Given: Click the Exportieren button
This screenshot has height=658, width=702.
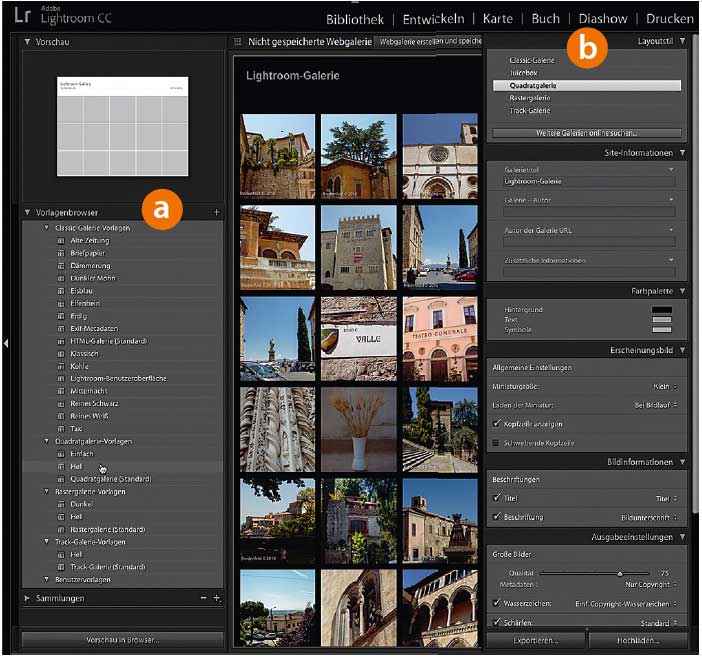Looking at the screenshot, I should point(536,639).
